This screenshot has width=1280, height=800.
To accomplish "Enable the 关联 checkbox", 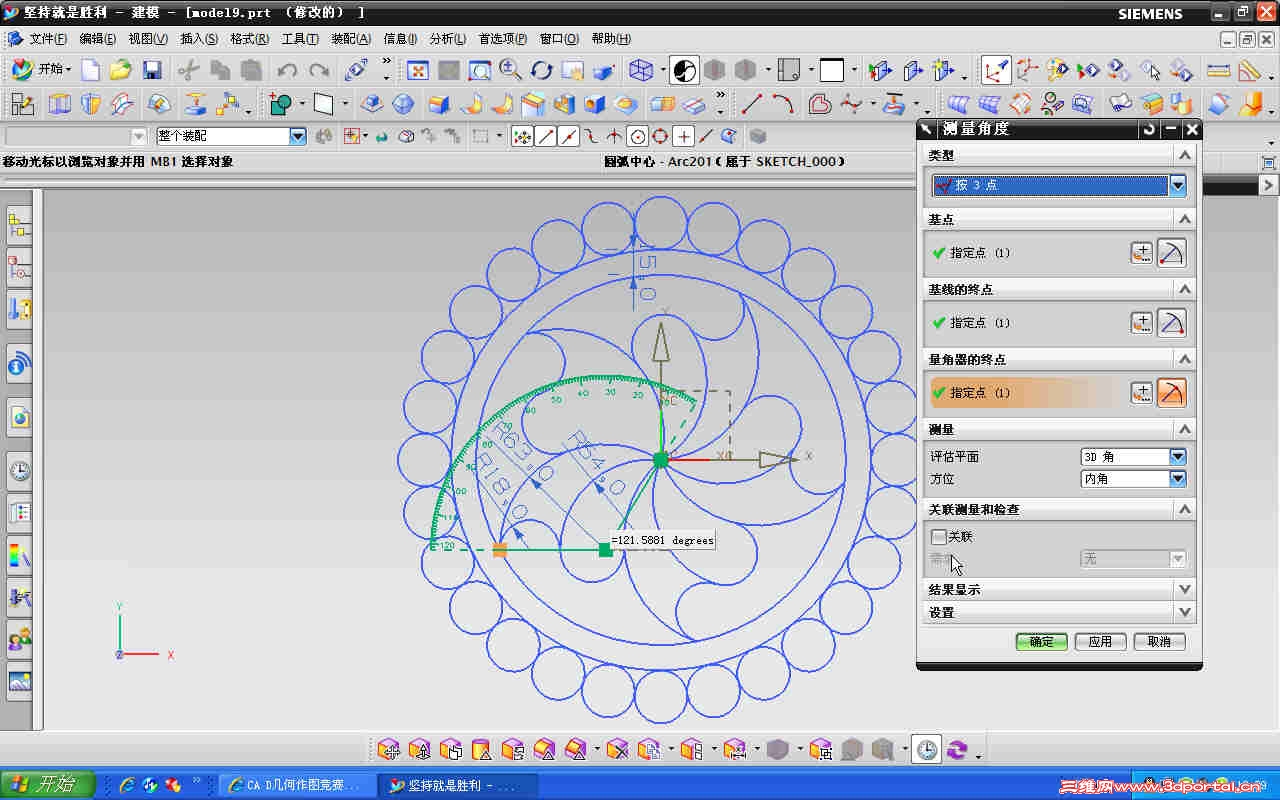I will (939, 537).
